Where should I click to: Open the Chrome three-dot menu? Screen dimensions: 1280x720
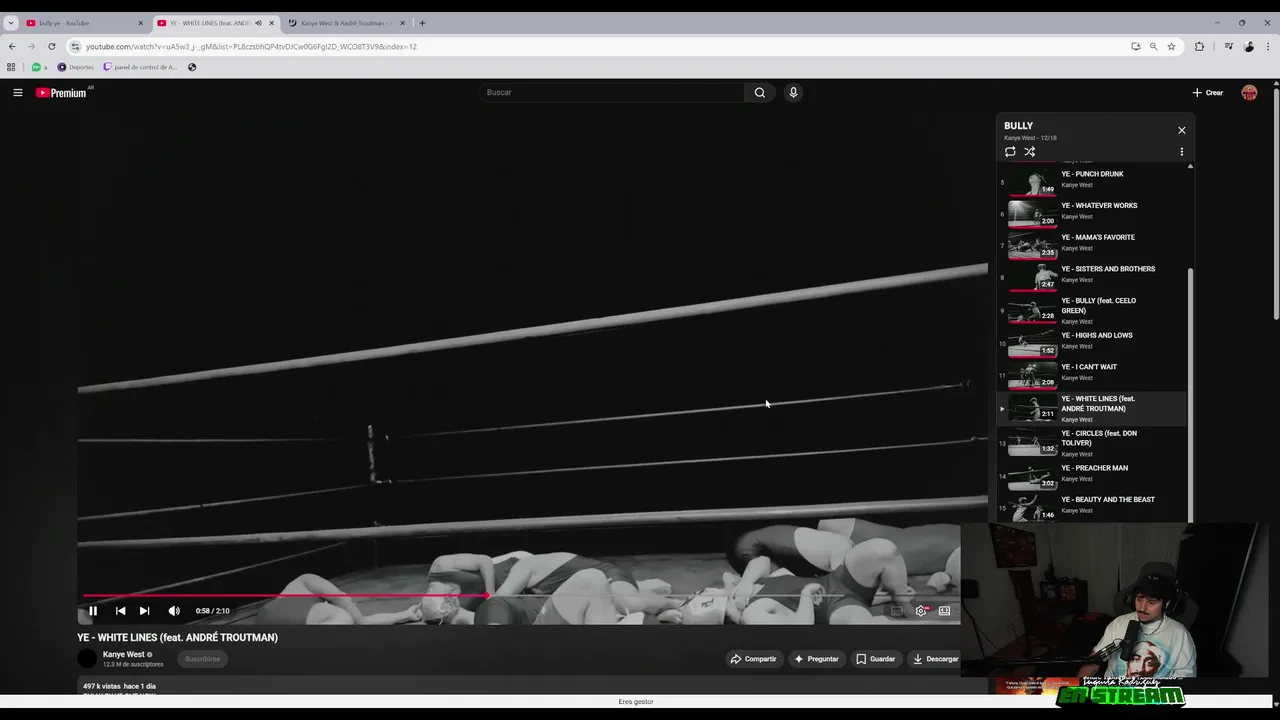coord(1268,46)
